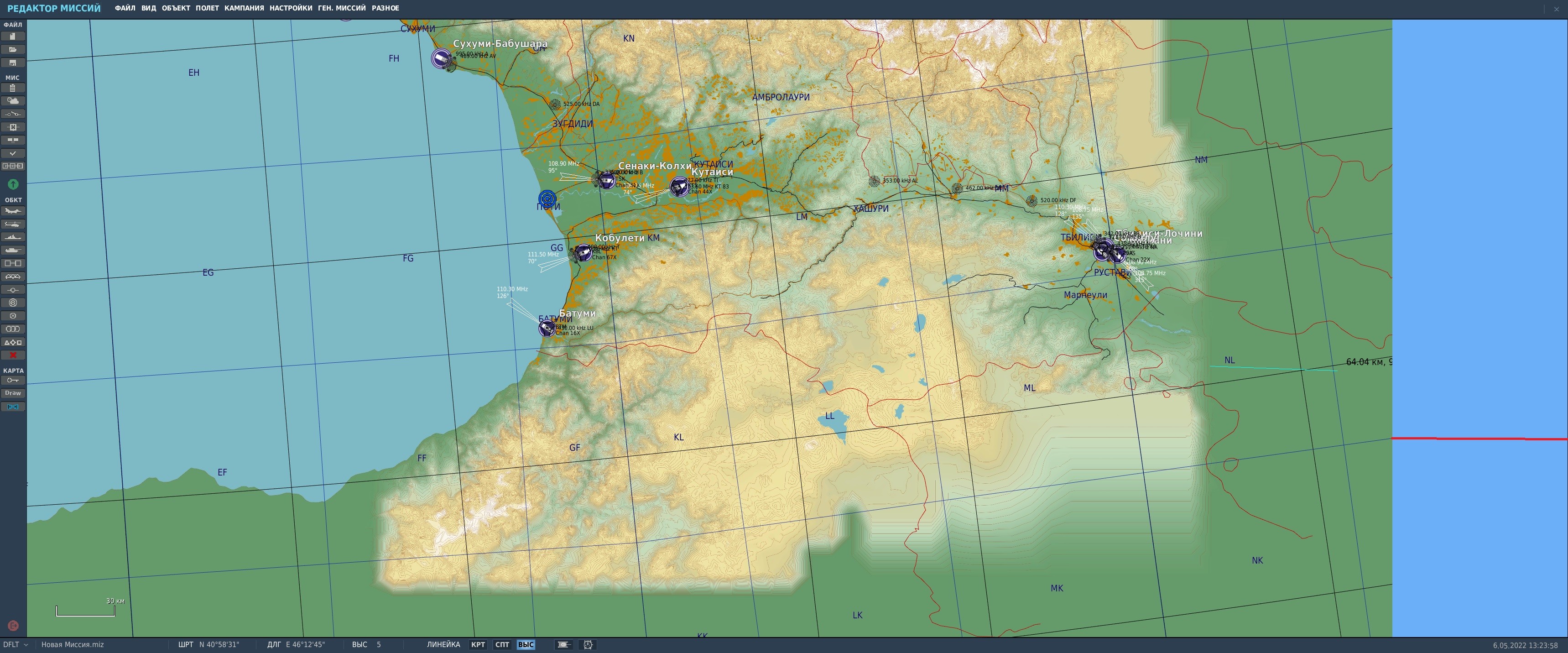
Task: Click the 525.00 kHz DA beacon
Action: click(x=554, y=104)
